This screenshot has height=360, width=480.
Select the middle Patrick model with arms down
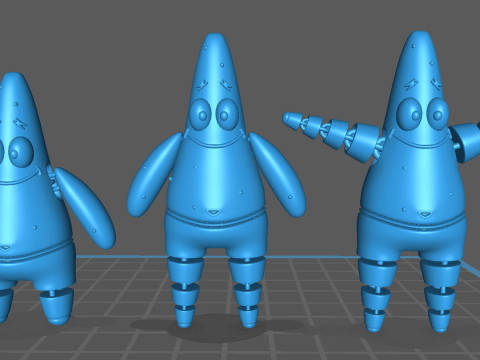tap(216, 180)
